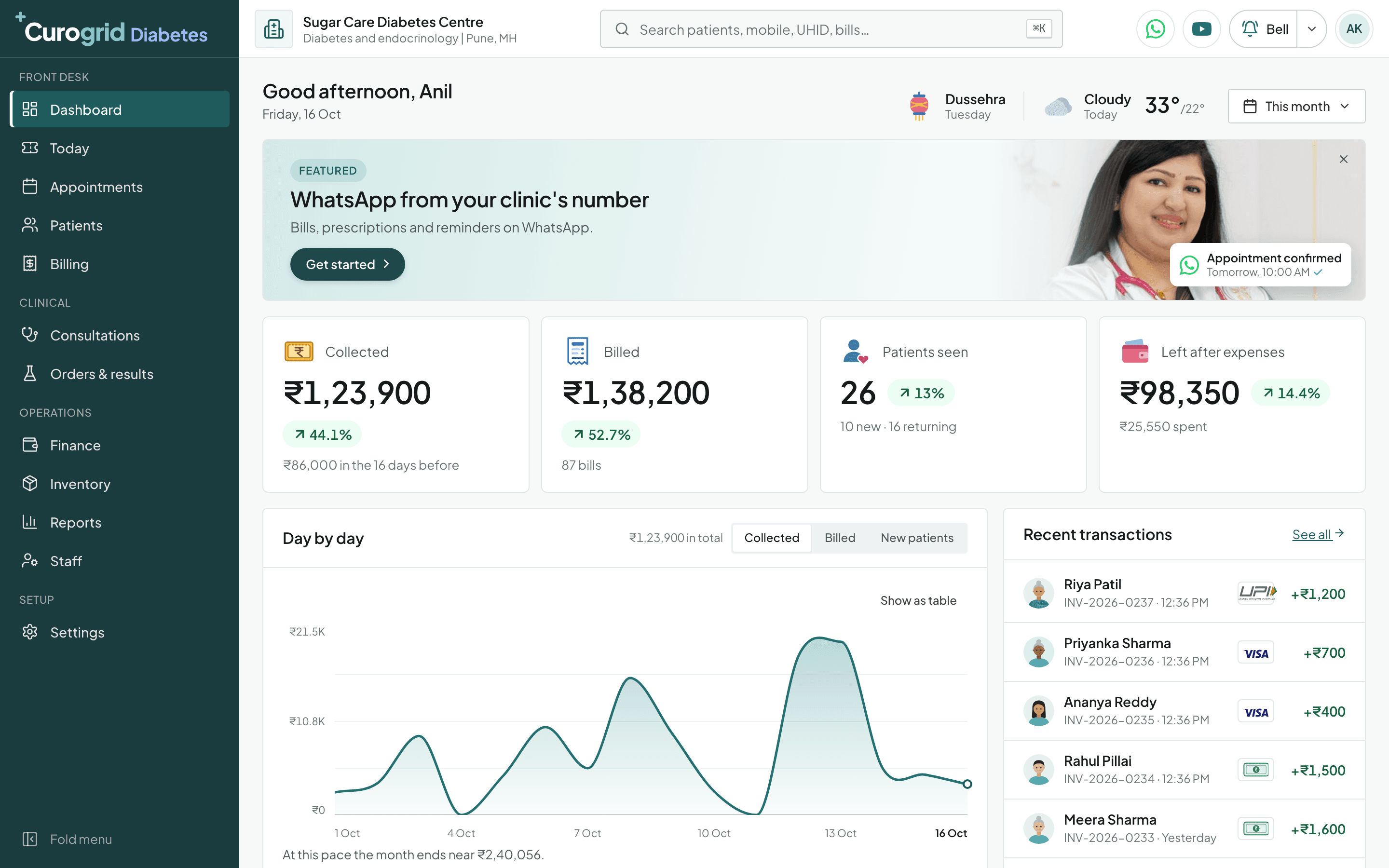Click Get started in the banner
The width and height of the screenshot is (1389, 868).
(347, 264)
